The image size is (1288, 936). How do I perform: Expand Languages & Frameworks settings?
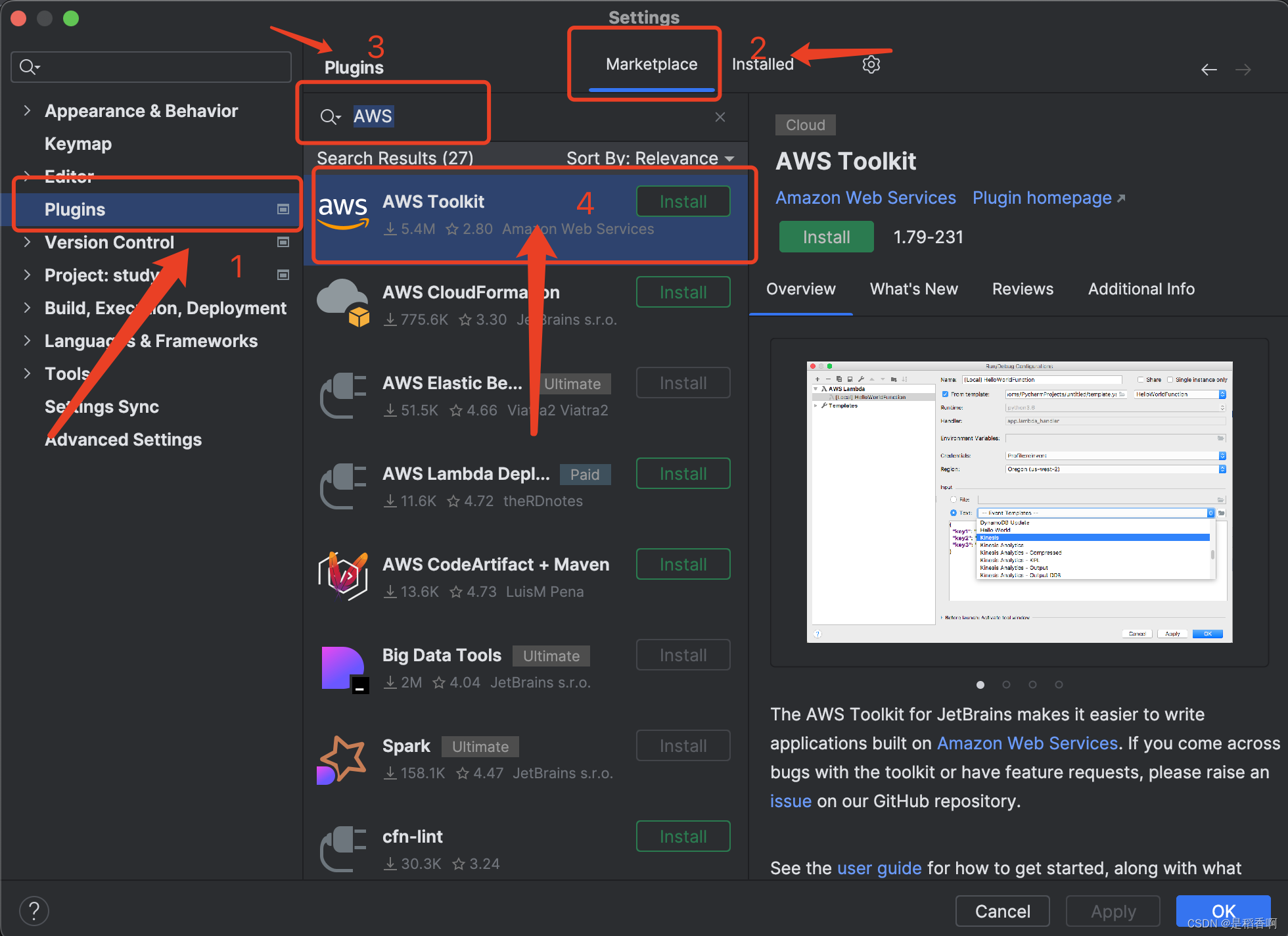(27, 340)
